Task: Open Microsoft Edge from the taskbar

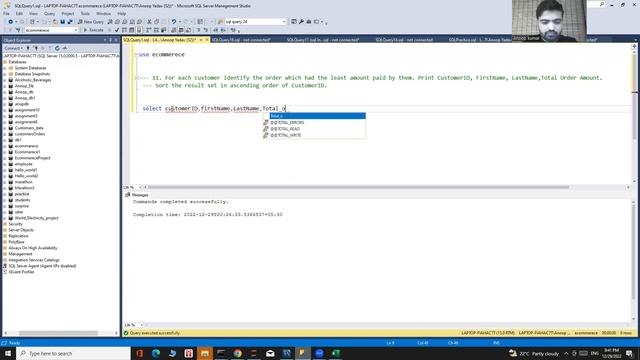Action: (156, 353)
